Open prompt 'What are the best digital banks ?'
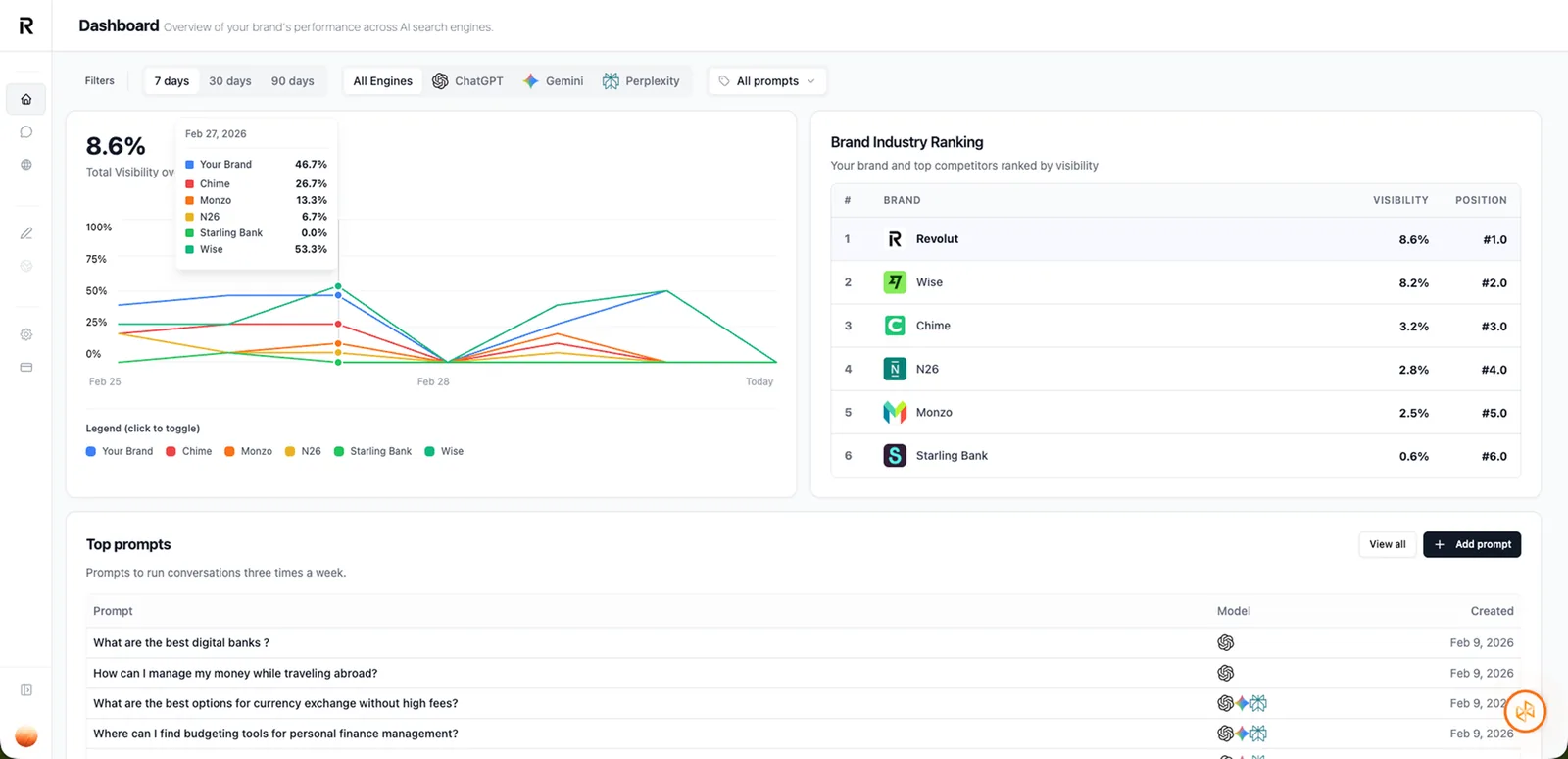 tap(181, 643)
